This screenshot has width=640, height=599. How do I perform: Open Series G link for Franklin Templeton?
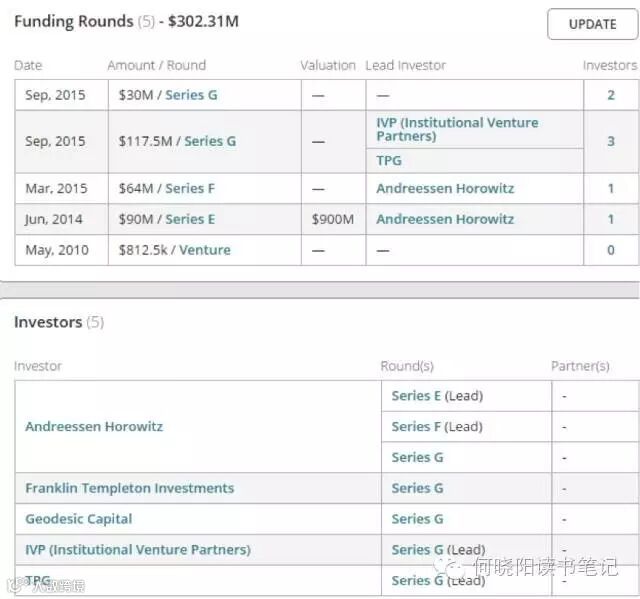(417, 488)
